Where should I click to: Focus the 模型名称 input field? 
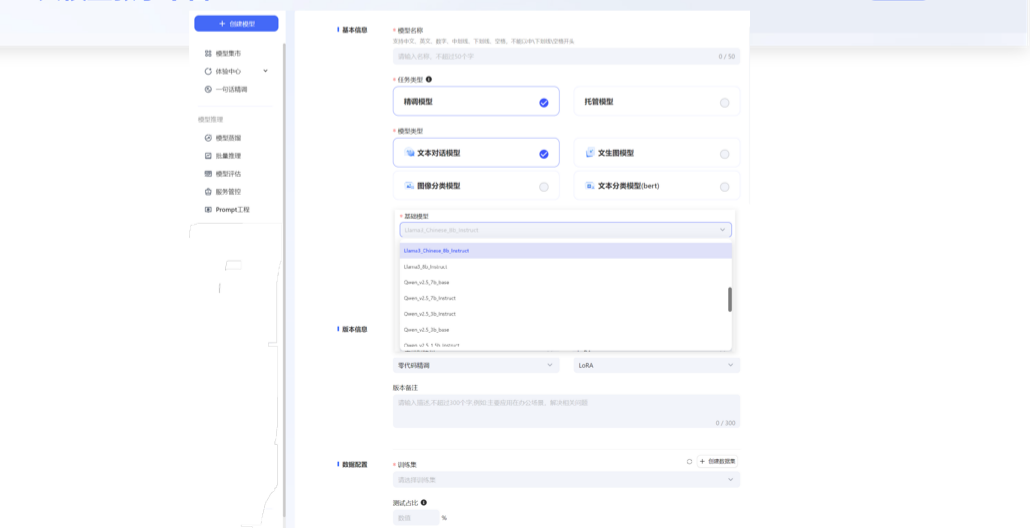pos(566,56)
